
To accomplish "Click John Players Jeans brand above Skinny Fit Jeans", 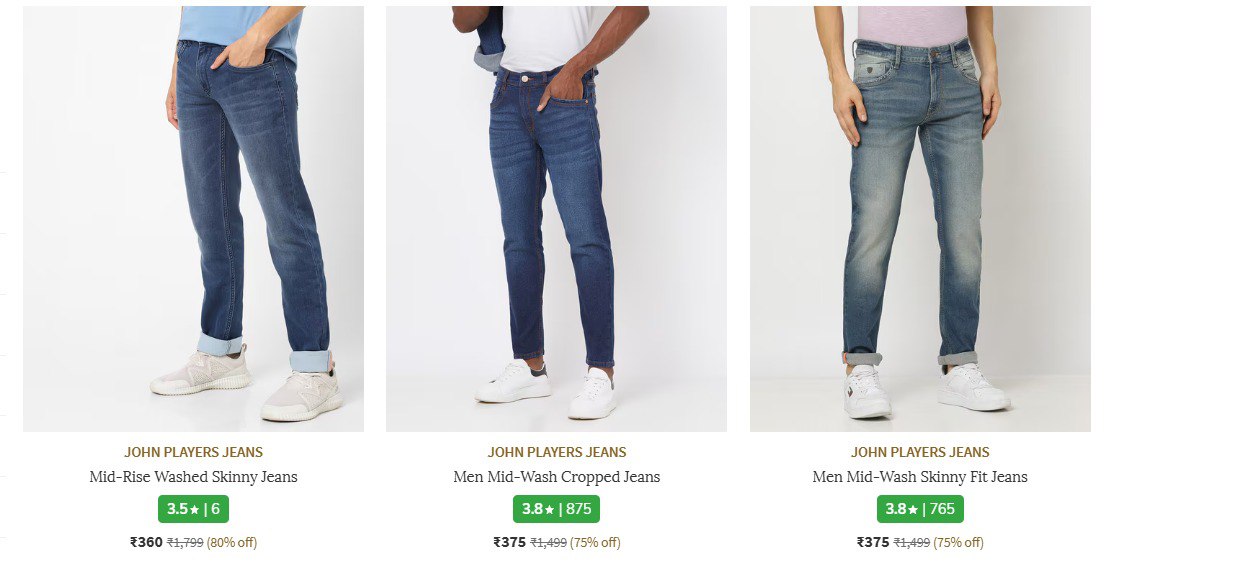I will (920, 452).
